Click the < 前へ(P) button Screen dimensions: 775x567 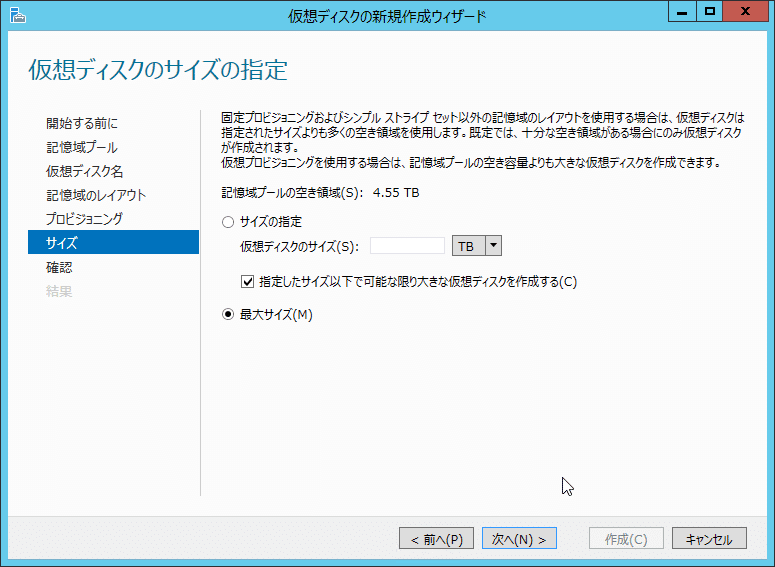tap(436, 538)
